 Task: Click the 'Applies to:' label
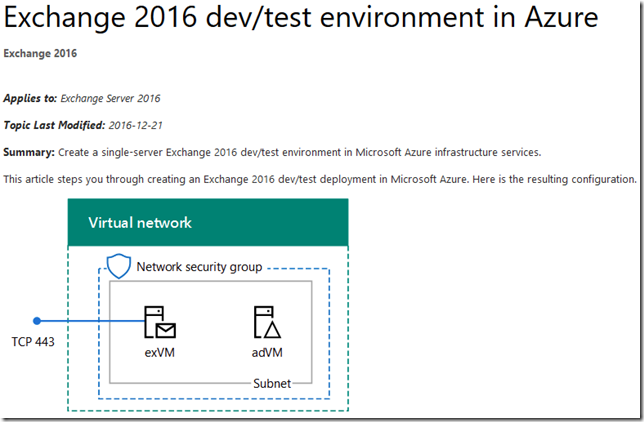pyautogui.click(x=30, y=99)
